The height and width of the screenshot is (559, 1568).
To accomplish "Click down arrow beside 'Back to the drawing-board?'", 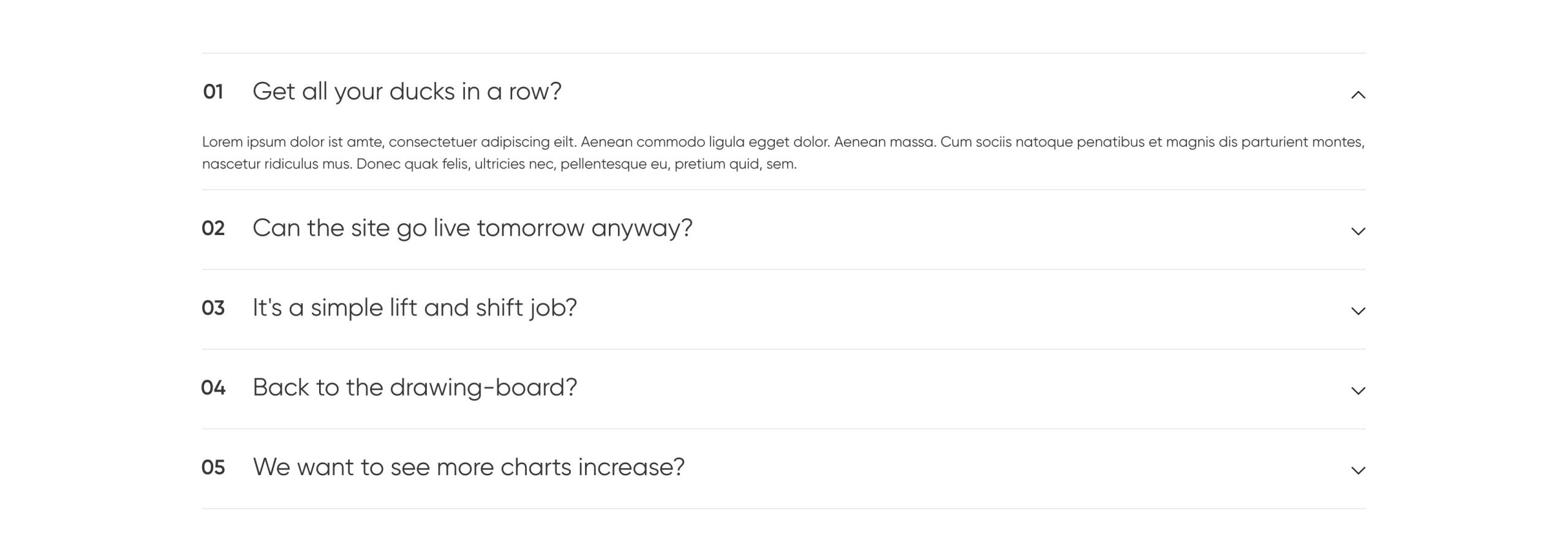I will coord(1358,391).
